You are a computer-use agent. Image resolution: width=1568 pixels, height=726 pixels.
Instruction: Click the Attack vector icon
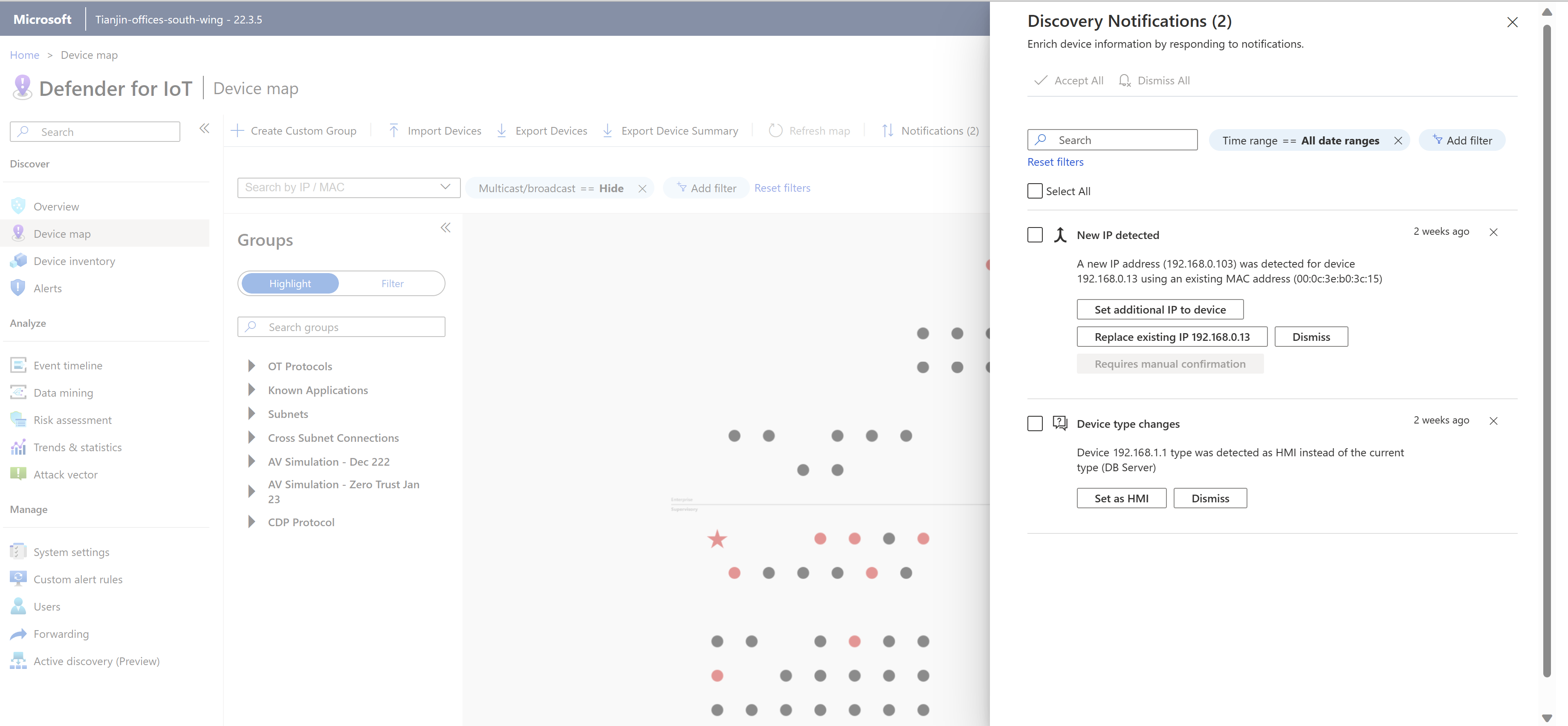18,474
